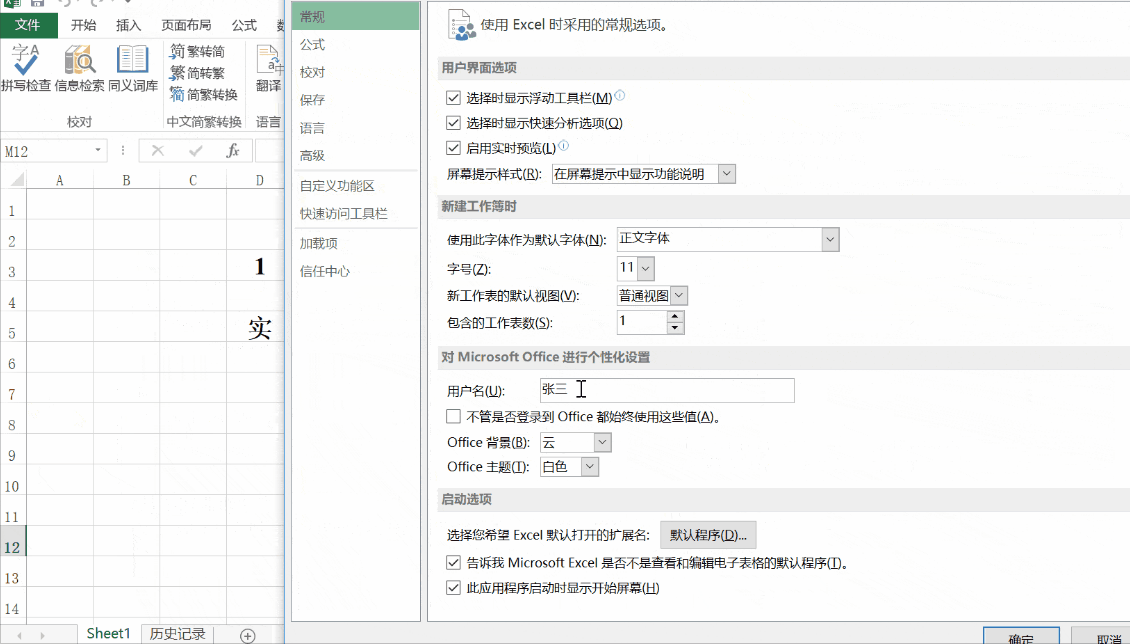
Task: Click inside the 用户名 input field
Action: coord(667,390)
